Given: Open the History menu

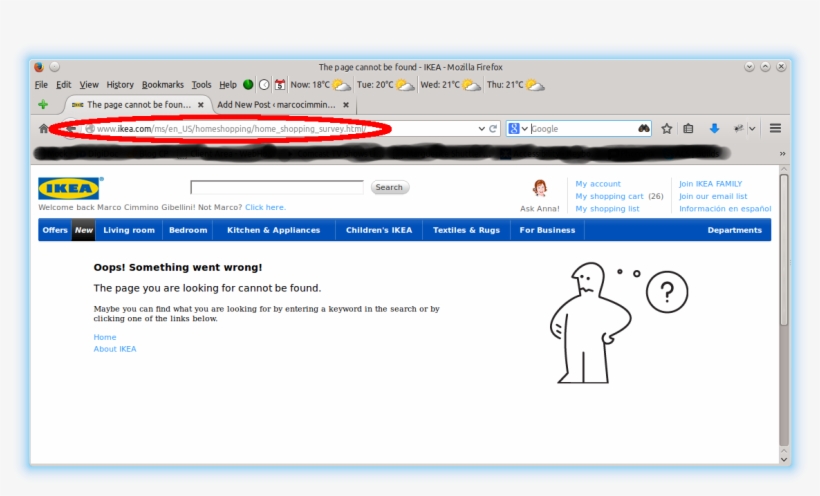Looking at the screenshot, I should point(120,84).
